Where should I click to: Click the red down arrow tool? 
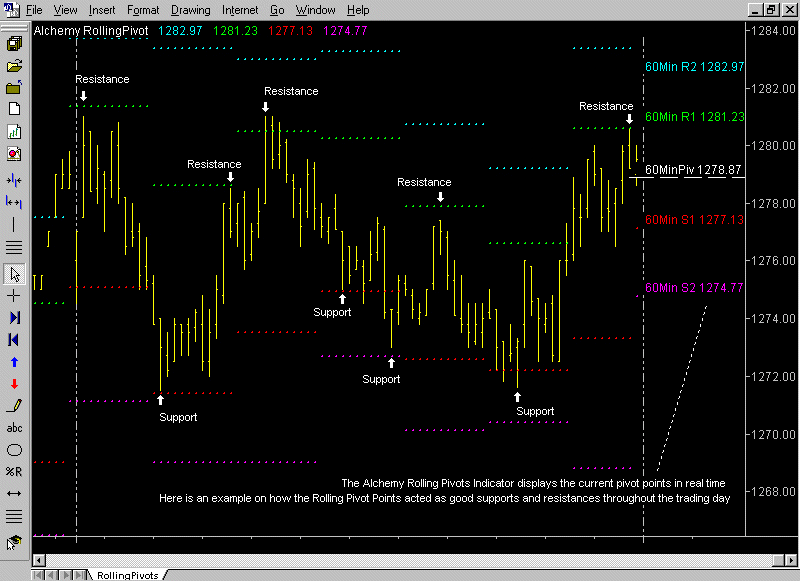[14, 384]
